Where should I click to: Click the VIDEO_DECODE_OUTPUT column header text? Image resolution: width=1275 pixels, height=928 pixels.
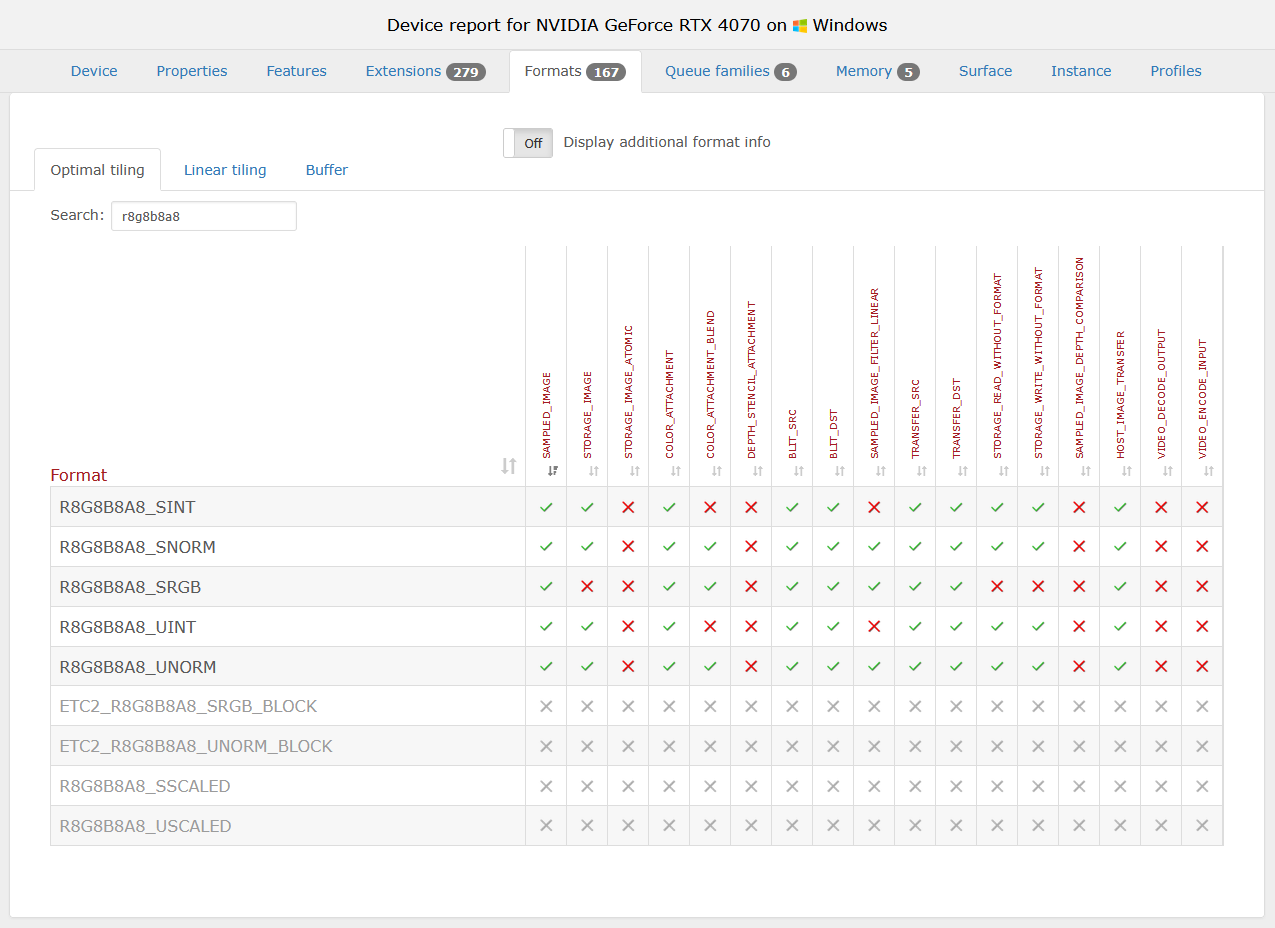click(x=1162, y=394)
